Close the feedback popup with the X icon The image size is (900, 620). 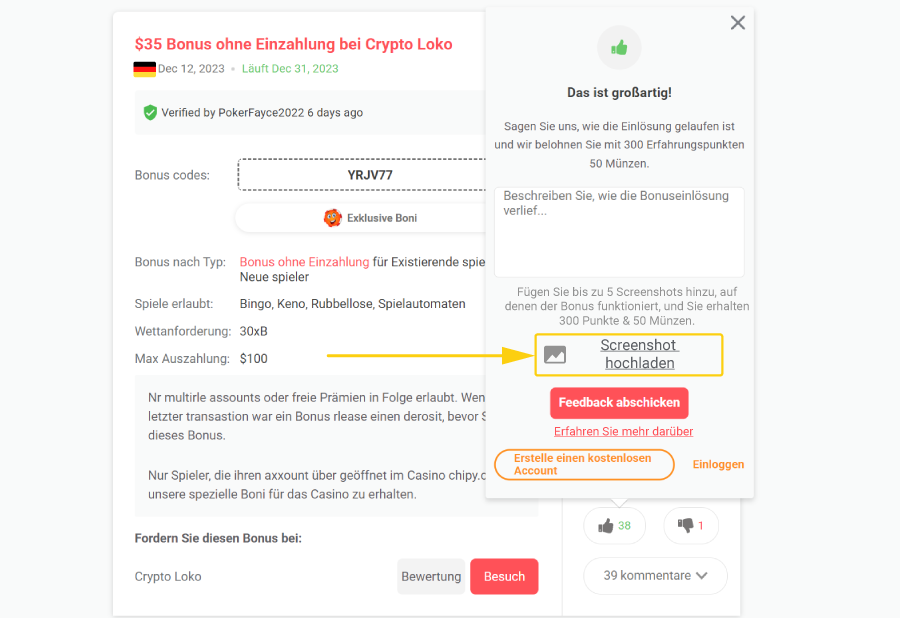[738, 23]
